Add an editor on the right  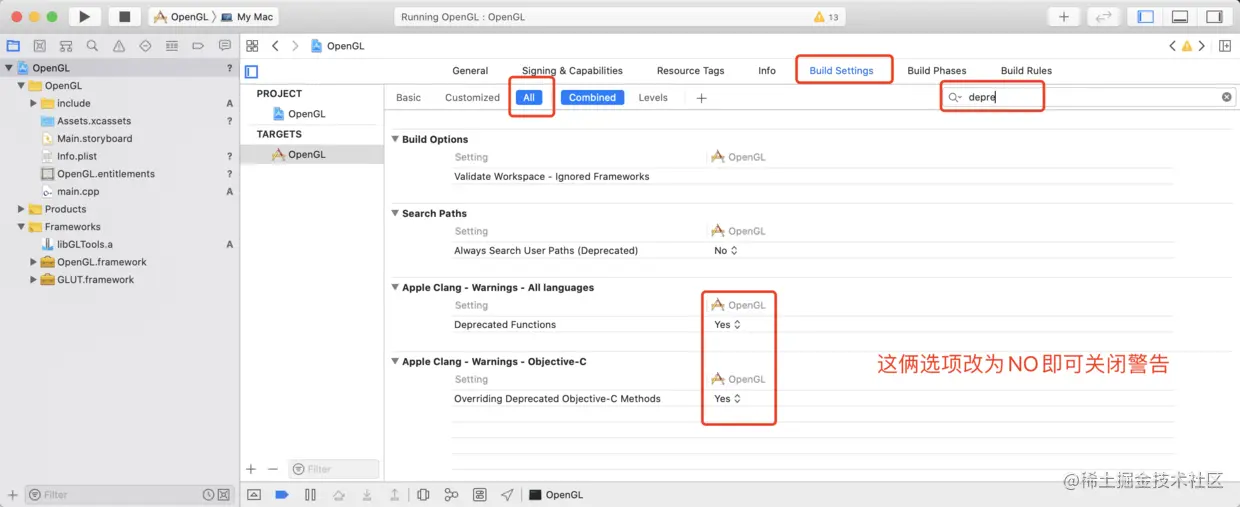(1225, 46)
